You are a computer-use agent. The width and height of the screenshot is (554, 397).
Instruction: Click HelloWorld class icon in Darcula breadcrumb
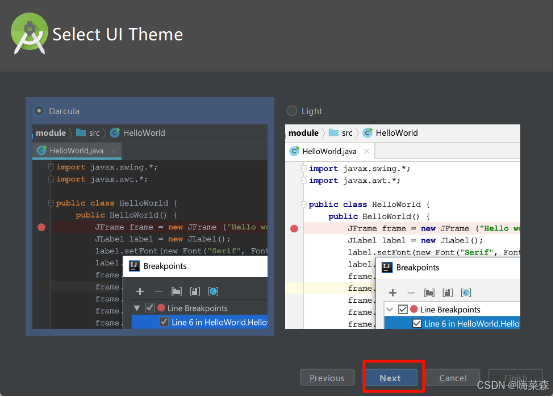click(x=115, y=132)
